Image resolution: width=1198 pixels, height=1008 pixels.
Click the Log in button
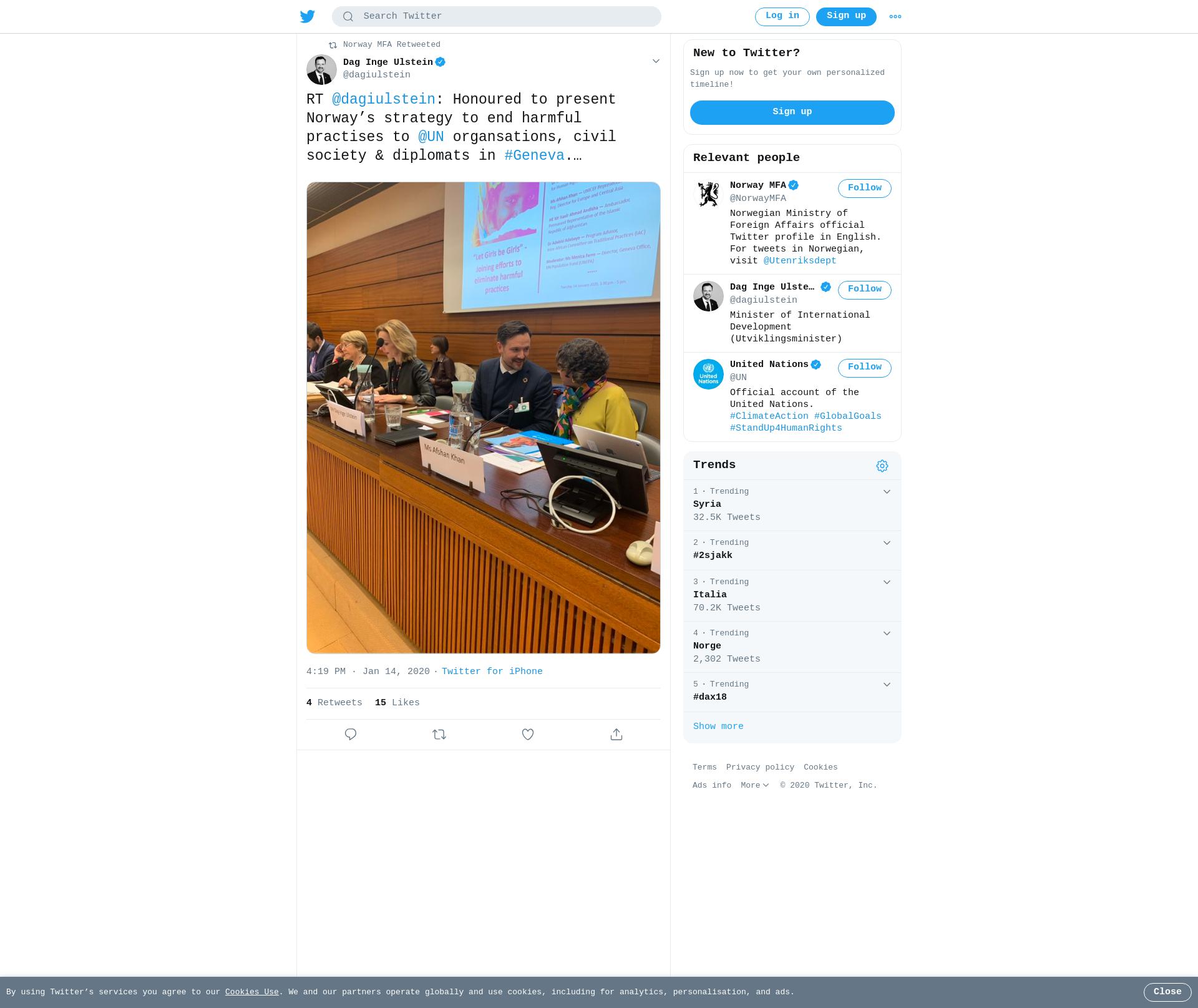(782, 17)
